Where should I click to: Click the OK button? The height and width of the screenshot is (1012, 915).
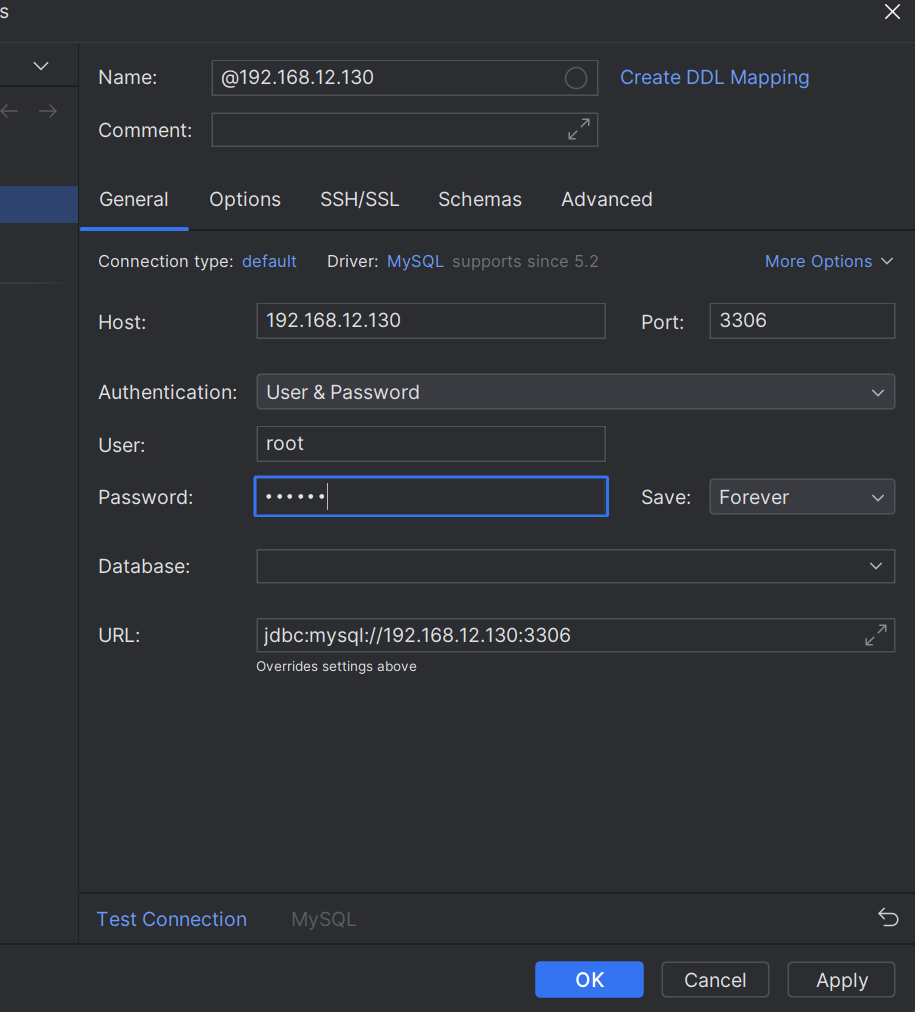pos(589,980)
